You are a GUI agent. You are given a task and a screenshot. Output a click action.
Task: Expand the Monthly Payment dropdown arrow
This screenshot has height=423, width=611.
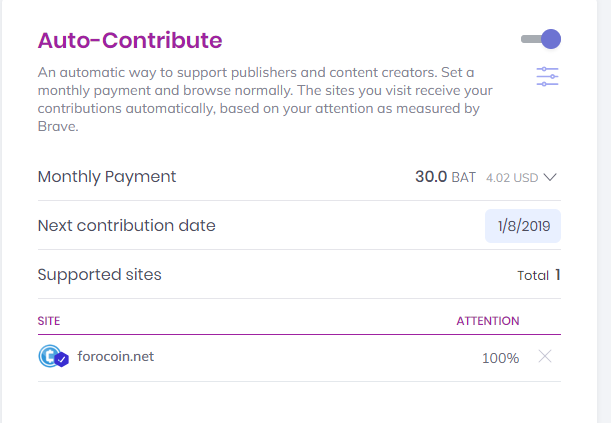[x=550, y=178]
